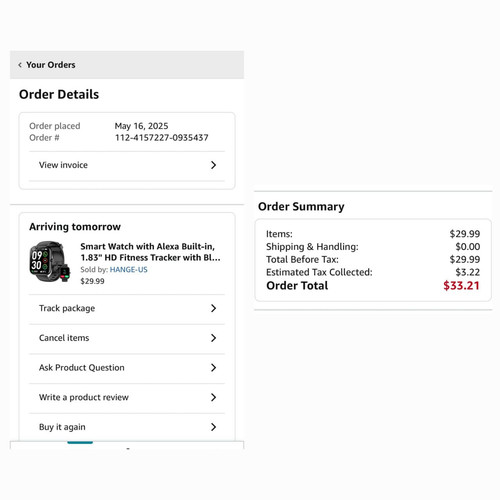This screenshot has height=500, width=500.
Task: Open Ask Product Question
Action: coord(127,368)
